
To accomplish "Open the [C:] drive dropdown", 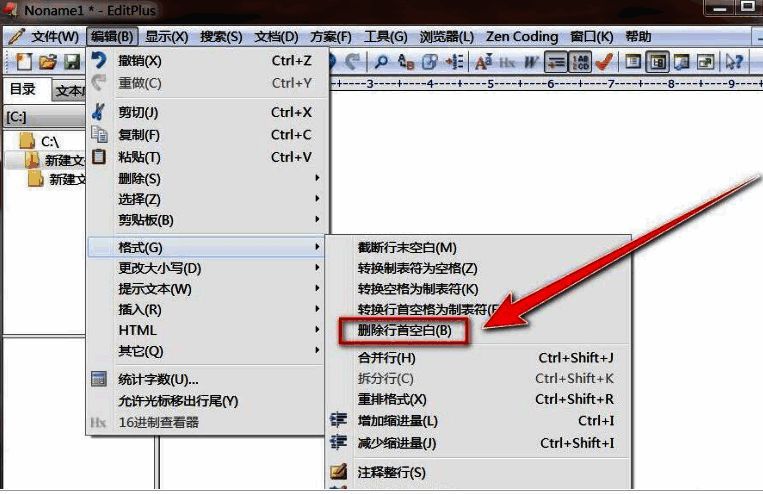I will [45, 117].
